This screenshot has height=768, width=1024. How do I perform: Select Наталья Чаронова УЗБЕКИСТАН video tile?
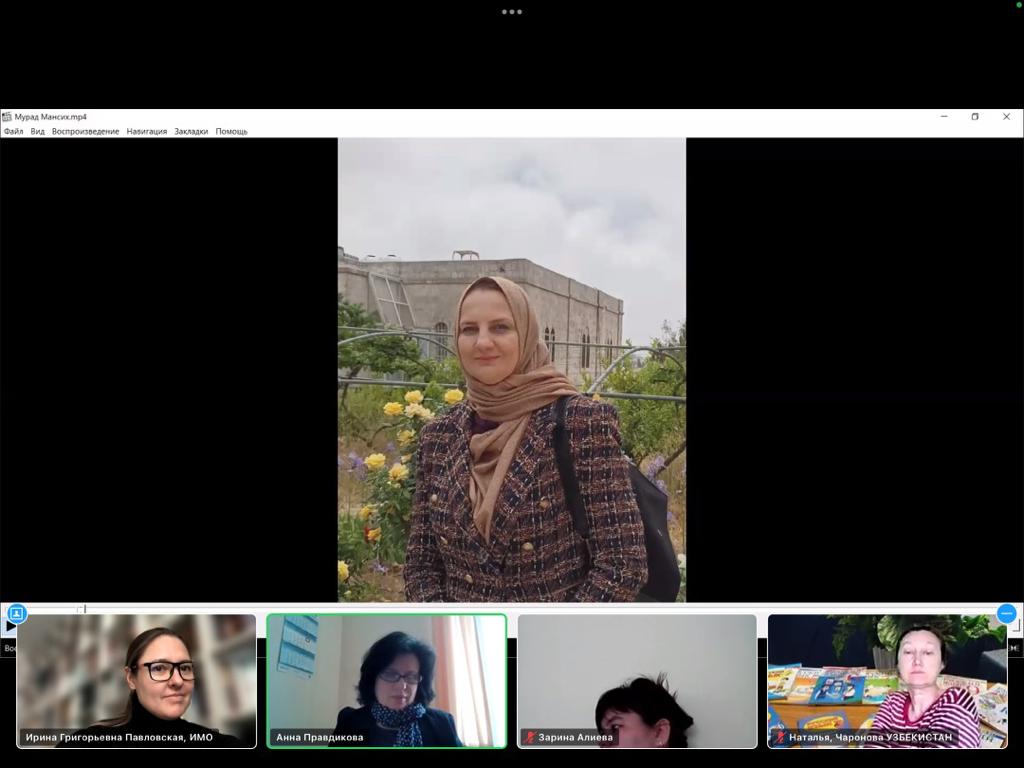[887, 680]
